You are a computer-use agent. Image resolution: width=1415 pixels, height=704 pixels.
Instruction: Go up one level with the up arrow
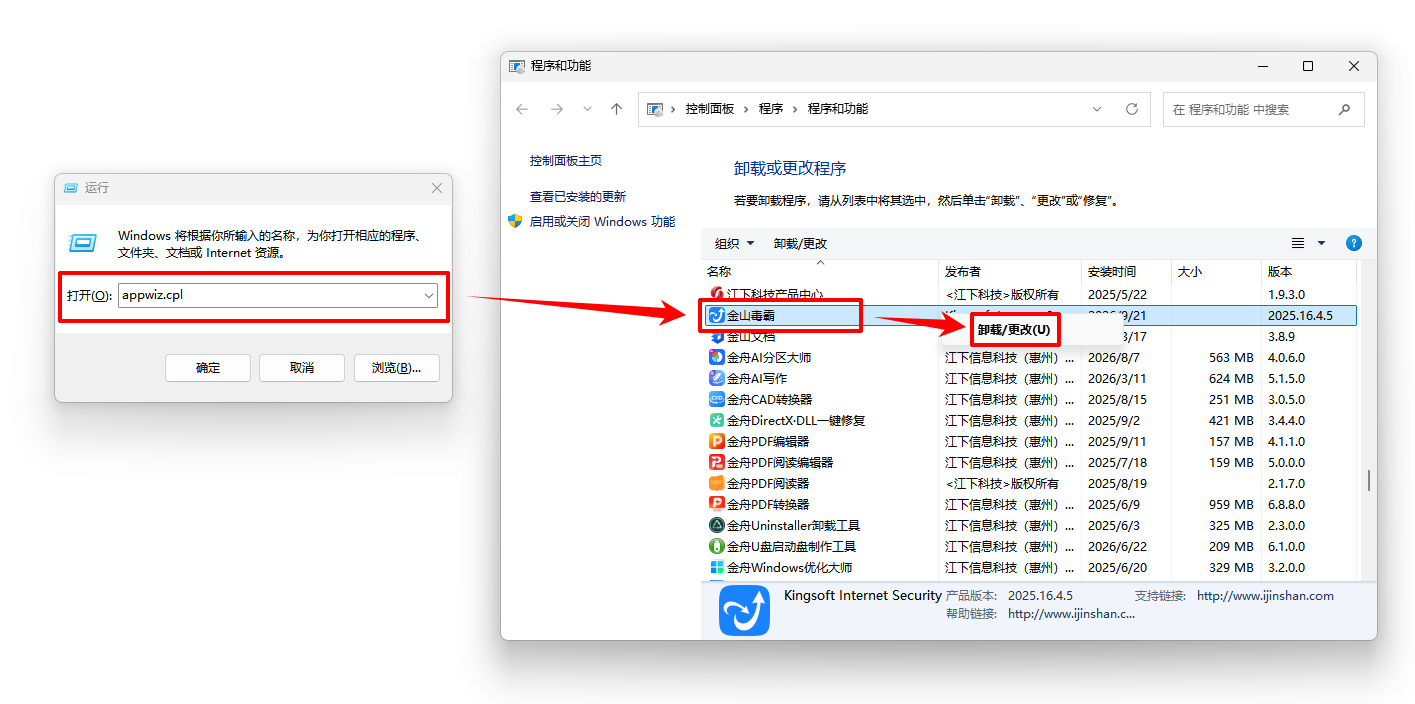pos(616,109)
